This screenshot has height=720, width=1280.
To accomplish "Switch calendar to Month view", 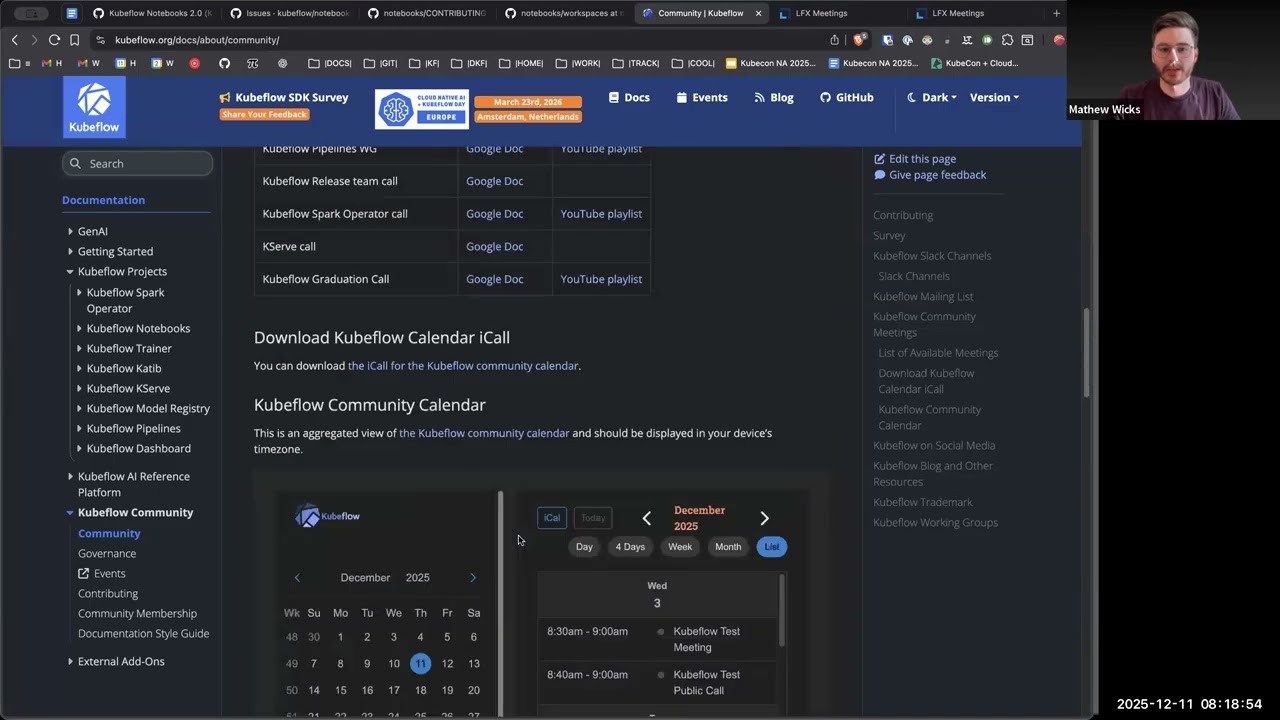I will pos(728,547).
